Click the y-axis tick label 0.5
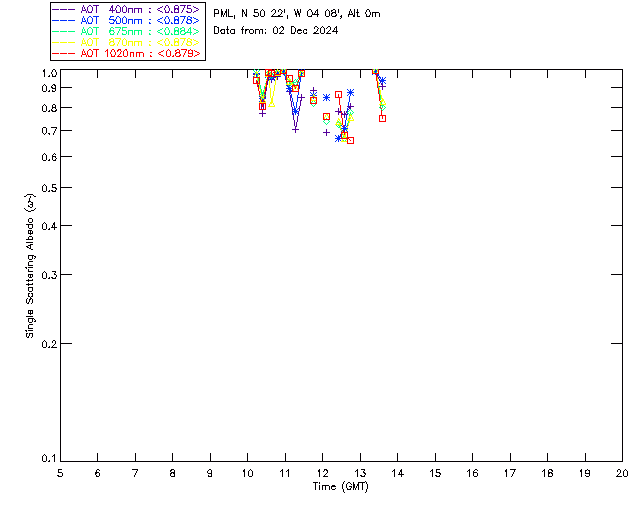 click(46, 189)
